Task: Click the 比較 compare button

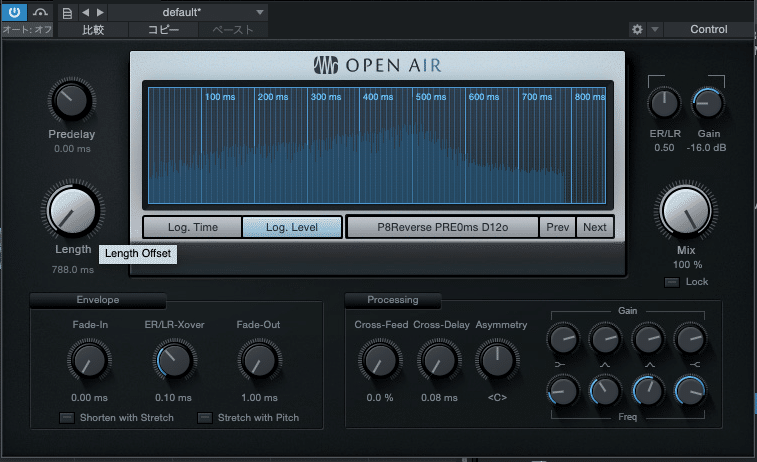Action: click(x=93, y=30)
